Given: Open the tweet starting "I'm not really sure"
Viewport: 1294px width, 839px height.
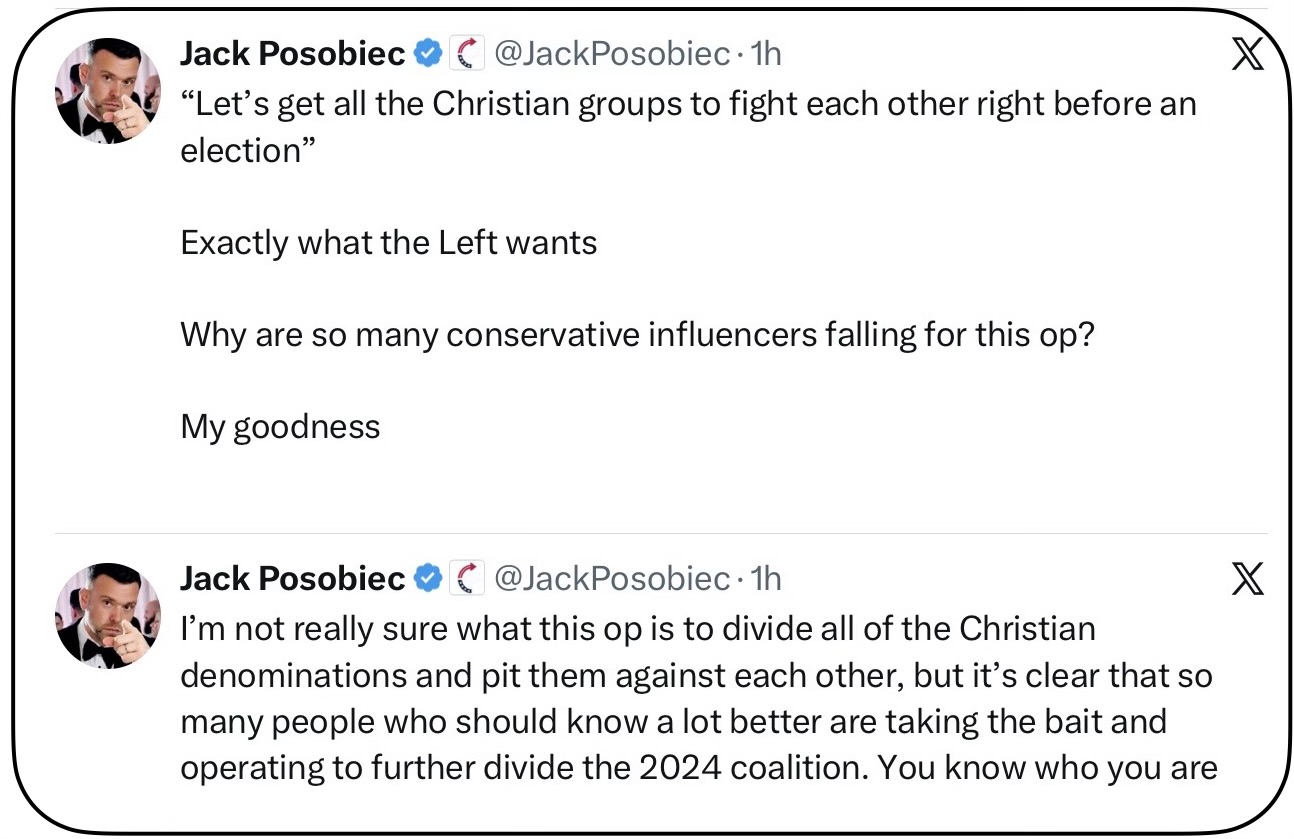Looking at the screenshot, I should click(x=637, y=629).
